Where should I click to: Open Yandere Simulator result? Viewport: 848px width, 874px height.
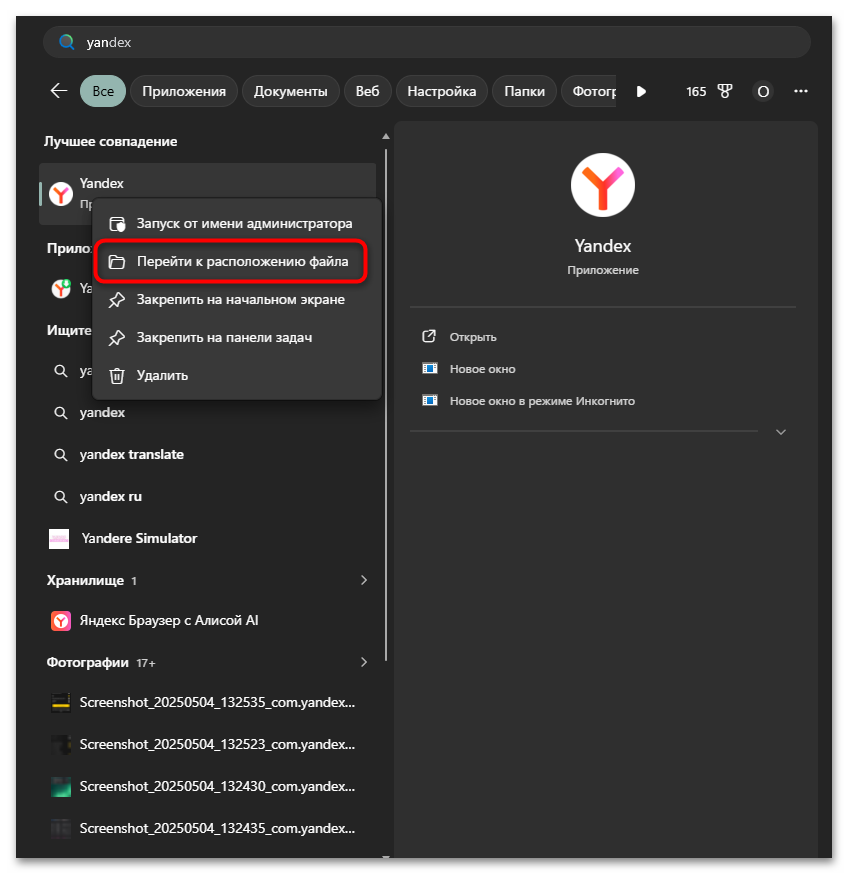207,538
